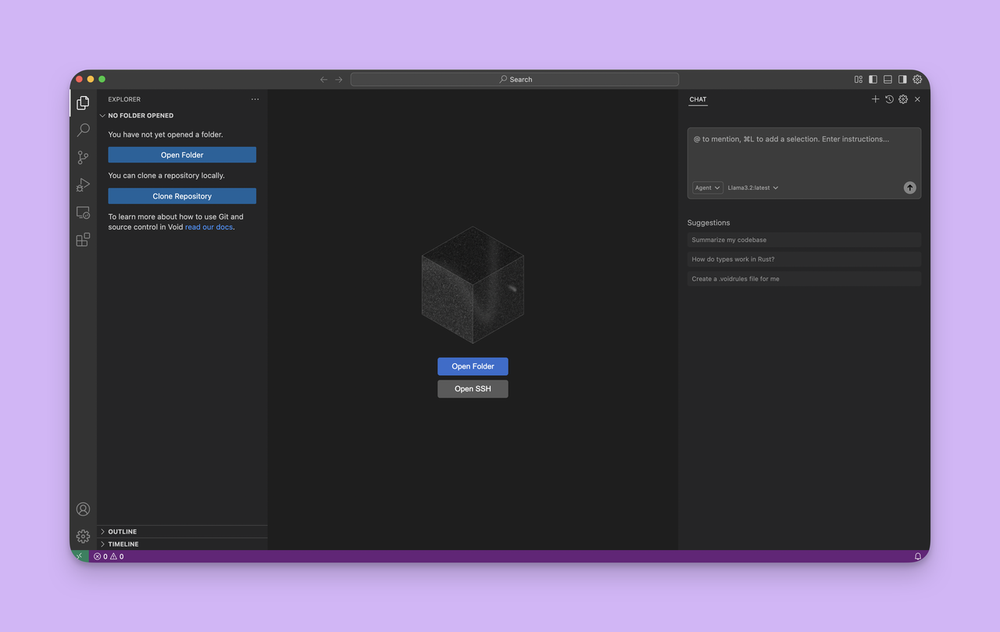Toggle the secondary side bar layout button

[902, 79]
